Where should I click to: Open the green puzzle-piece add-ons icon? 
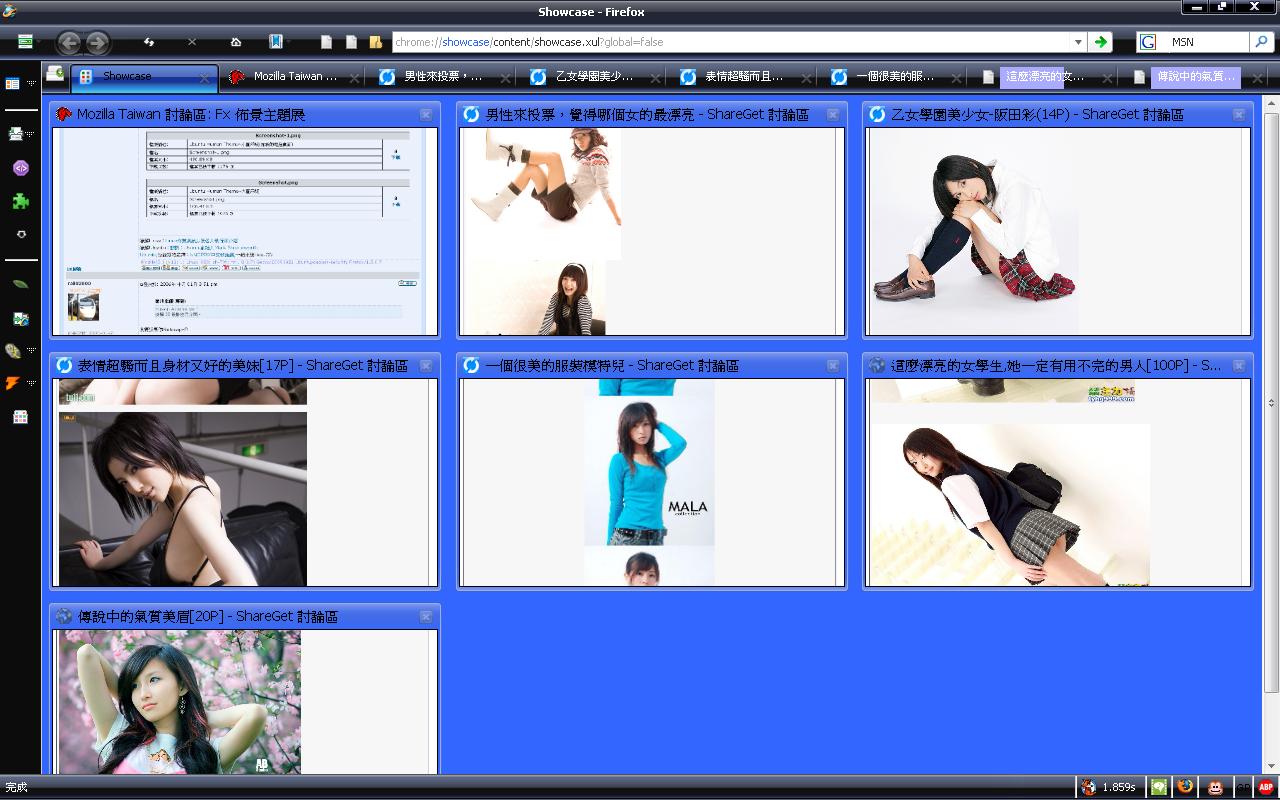tap(20, 201)
